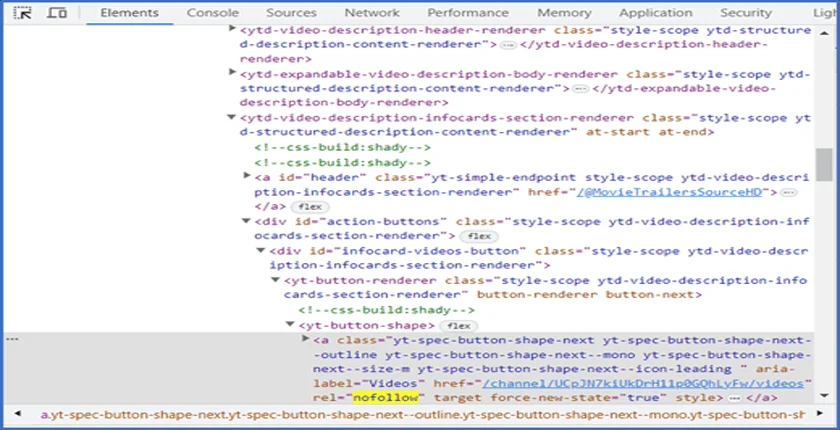Collapse the yt-button-renderer node
The height and width of the screenshot is (430, 840).
(x=275, y=280)
